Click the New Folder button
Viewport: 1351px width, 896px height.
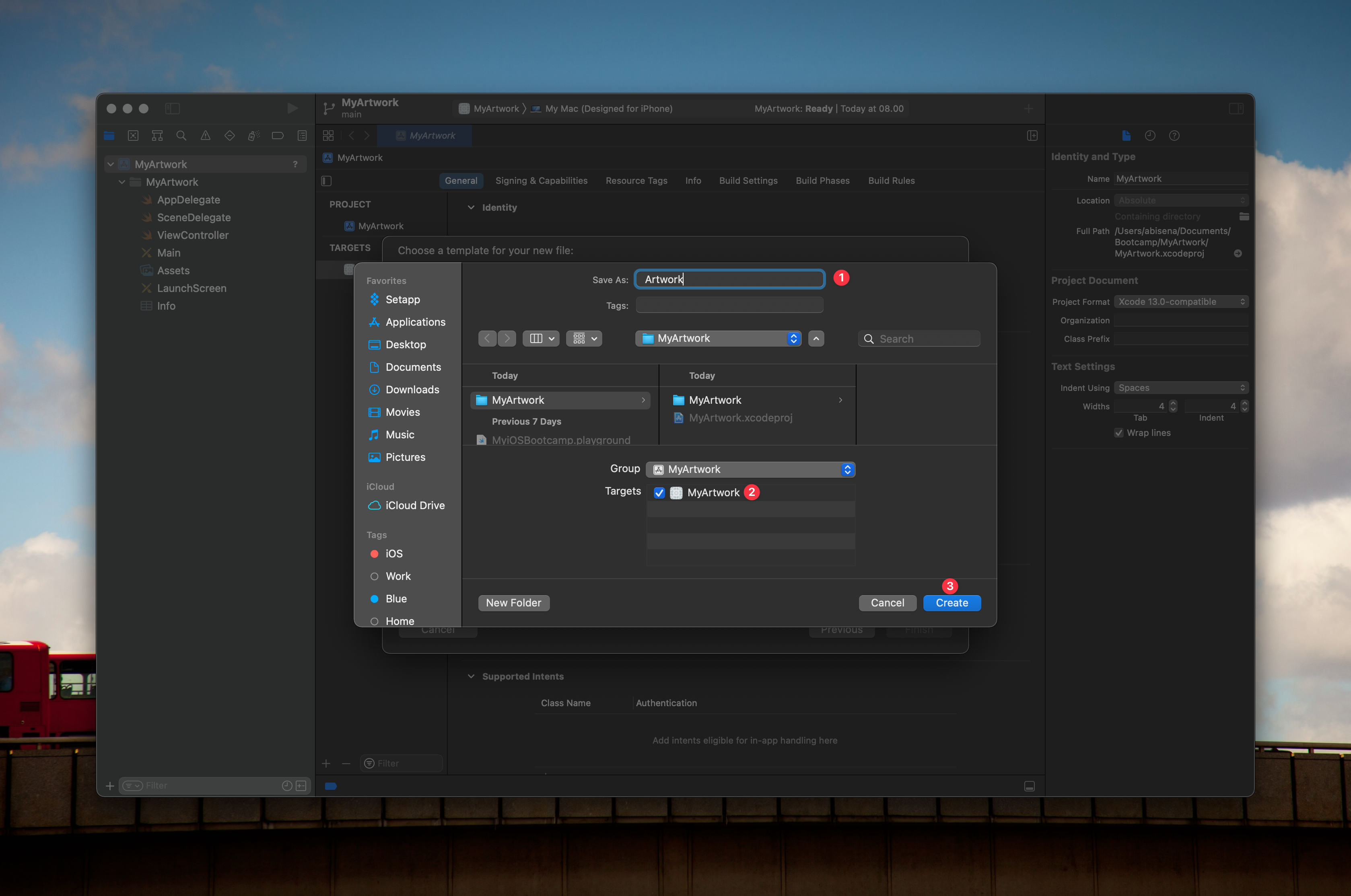pos(513,603)
